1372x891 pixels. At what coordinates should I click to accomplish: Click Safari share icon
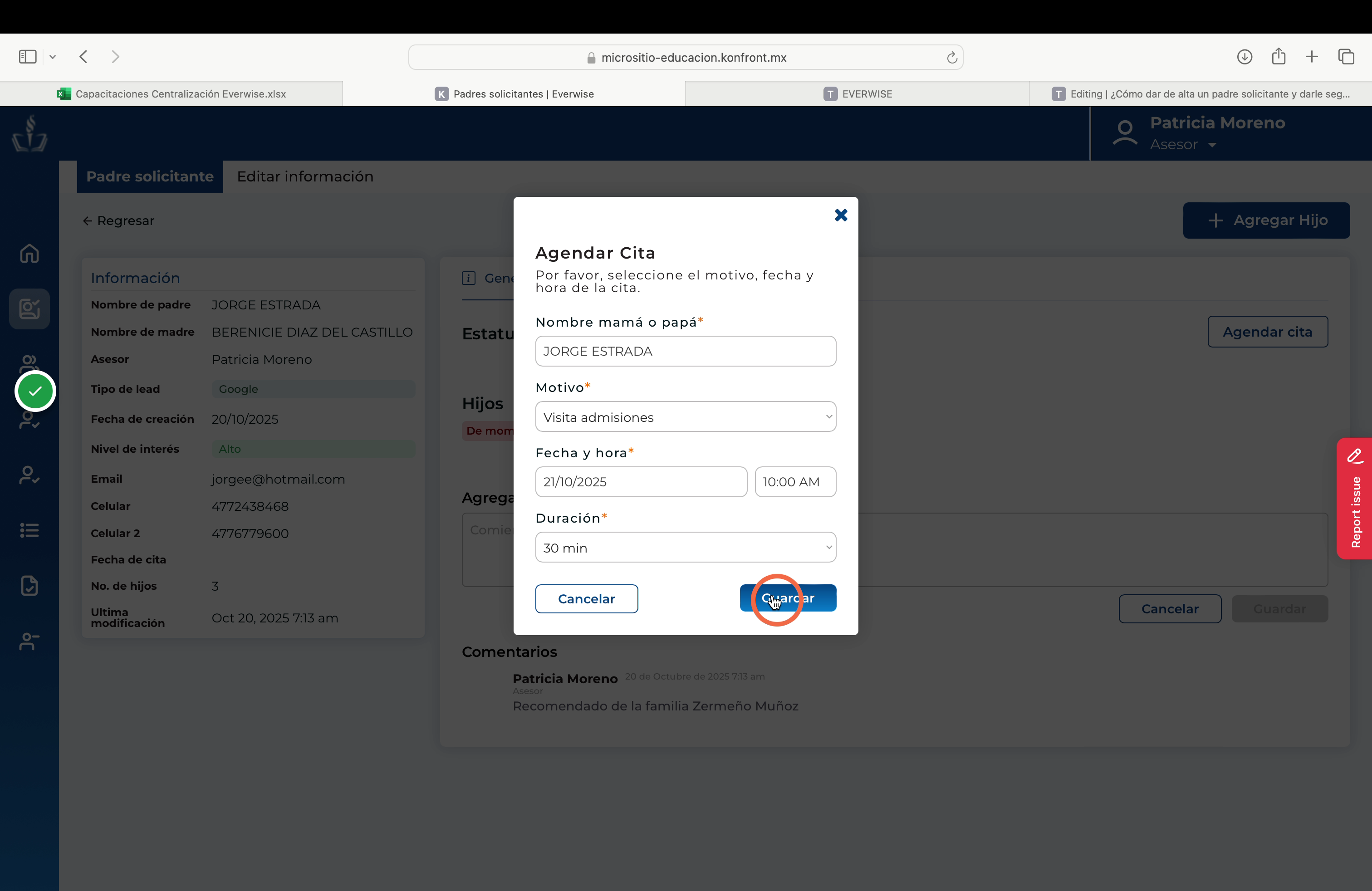1279,56
